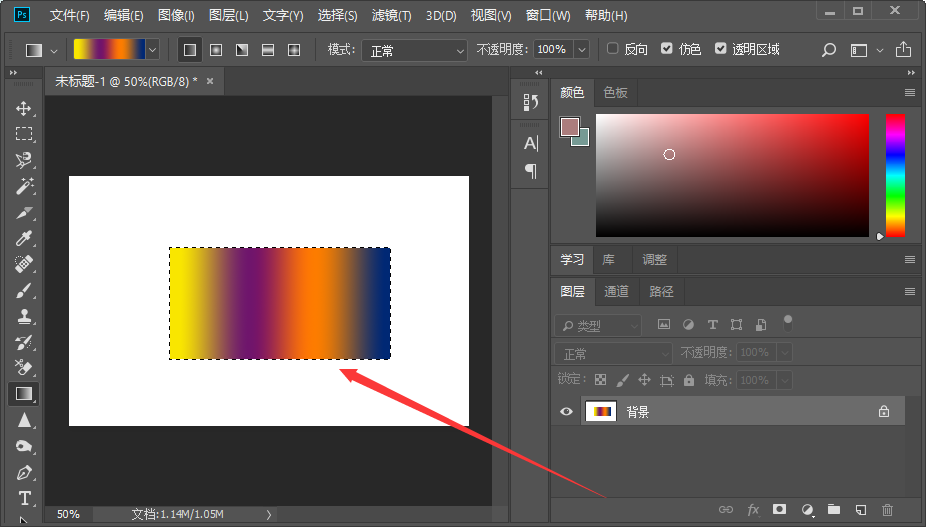Screen dimensions: 926x527
Task: Create a new layer icon
Action: (861, 509)
